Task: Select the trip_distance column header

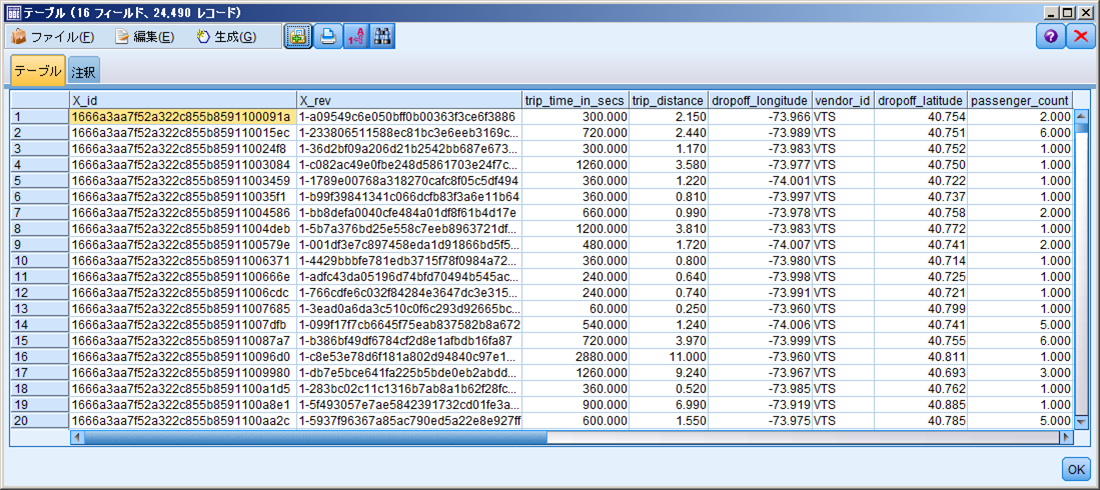Action: coord(669,100)
